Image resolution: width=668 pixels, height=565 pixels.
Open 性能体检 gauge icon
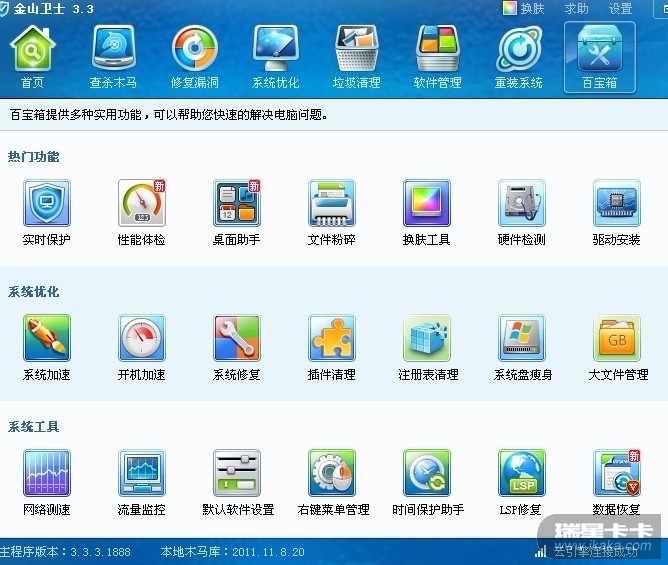point(142,203)
